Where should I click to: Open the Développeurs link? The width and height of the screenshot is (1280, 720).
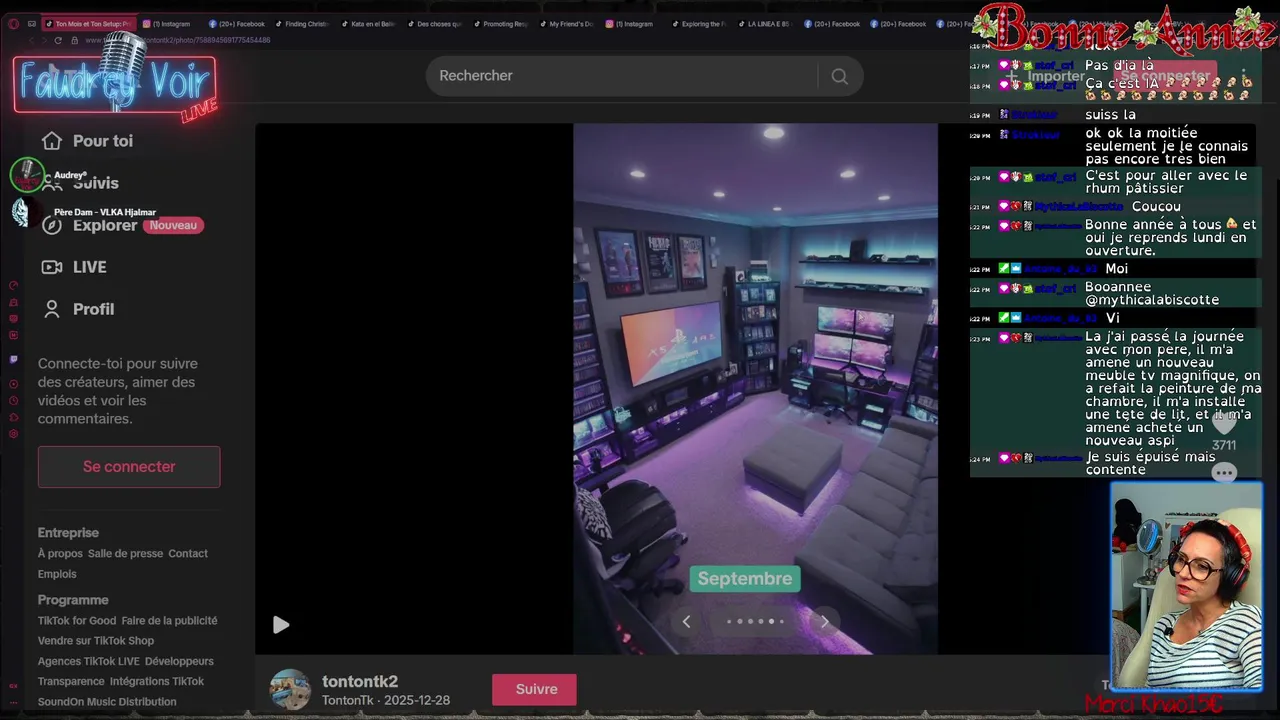[179, 661]
